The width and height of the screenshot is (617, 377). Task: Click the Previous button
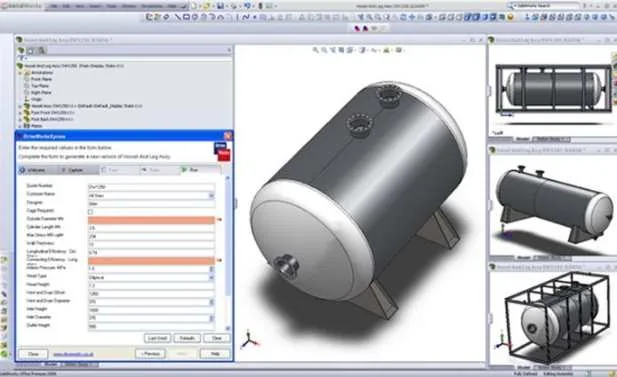(150, 354)
